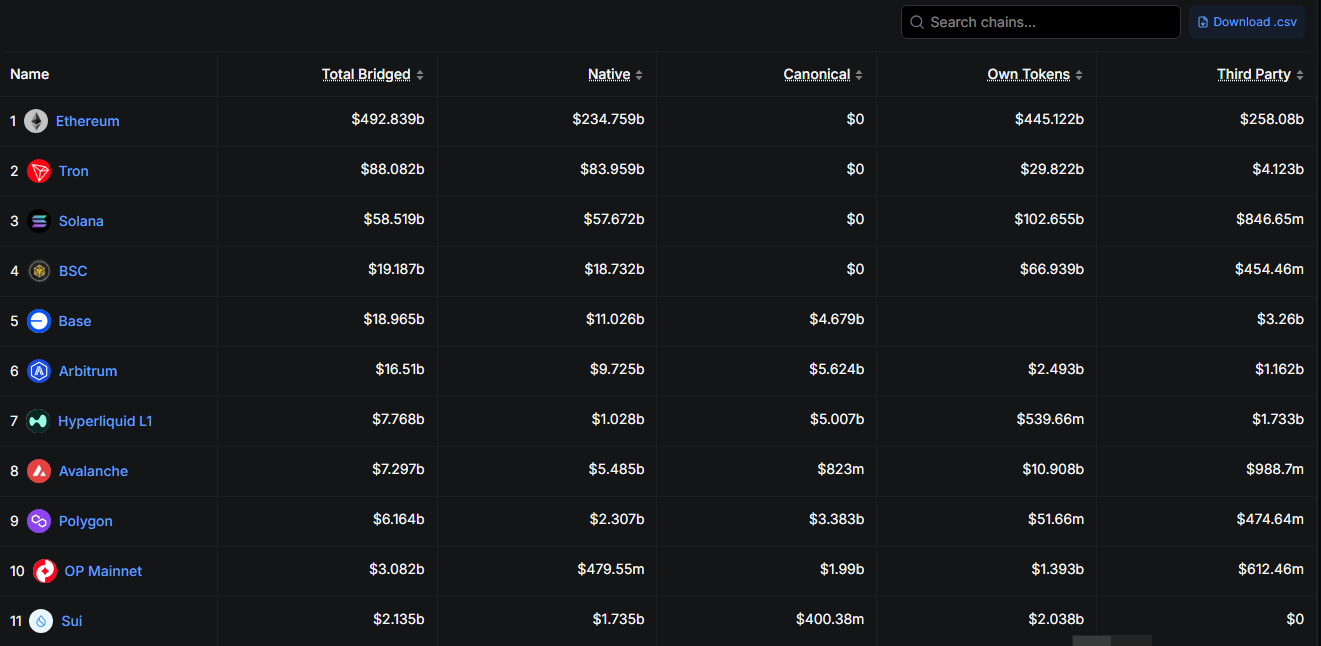This screenshot has width=1321, height=646.
Task: Open the Base chain link
Action: (75, 321)
